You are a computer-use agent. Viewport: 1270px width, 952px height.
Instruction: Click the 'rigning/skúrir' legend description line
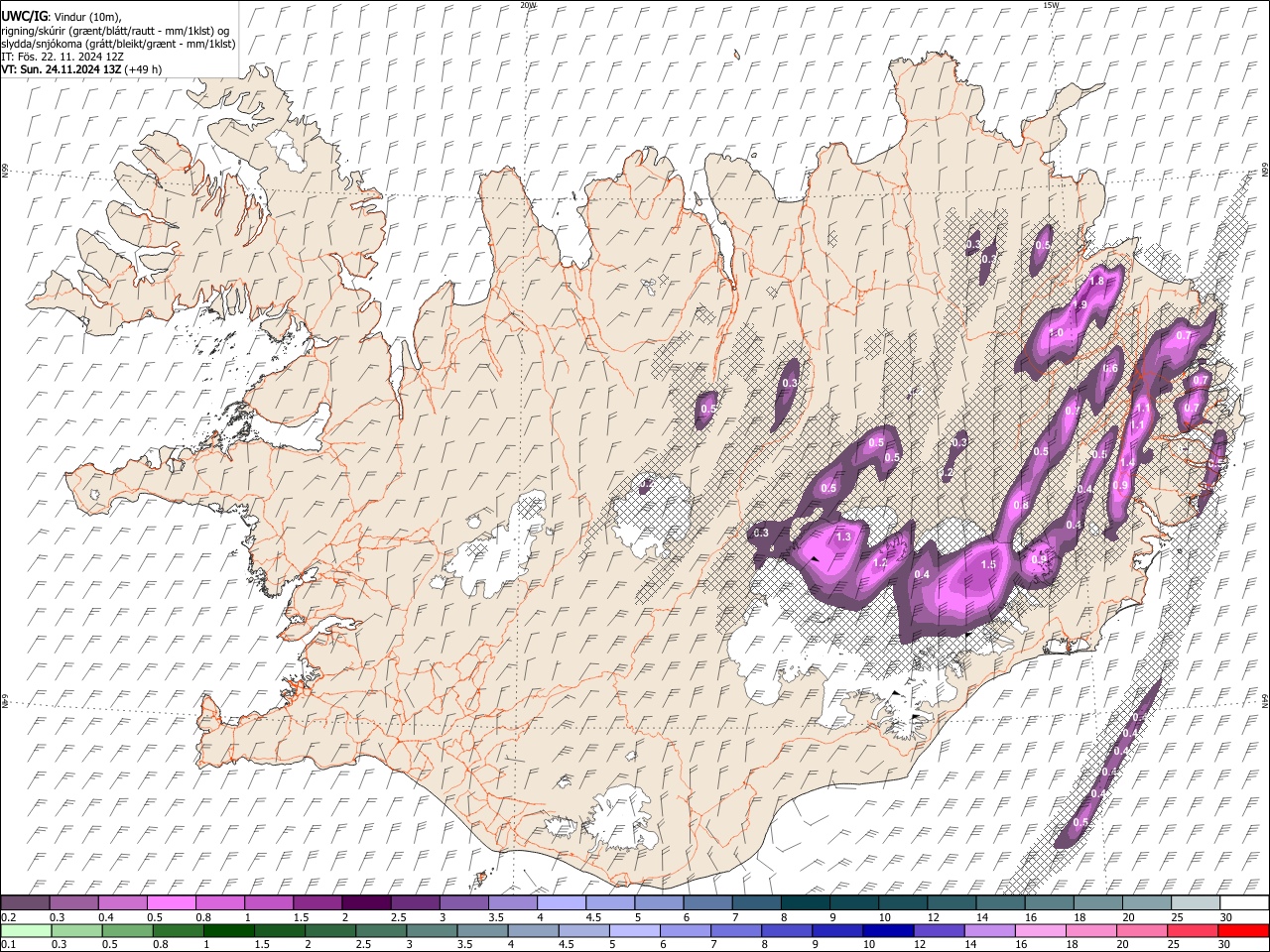click(115, 30)
